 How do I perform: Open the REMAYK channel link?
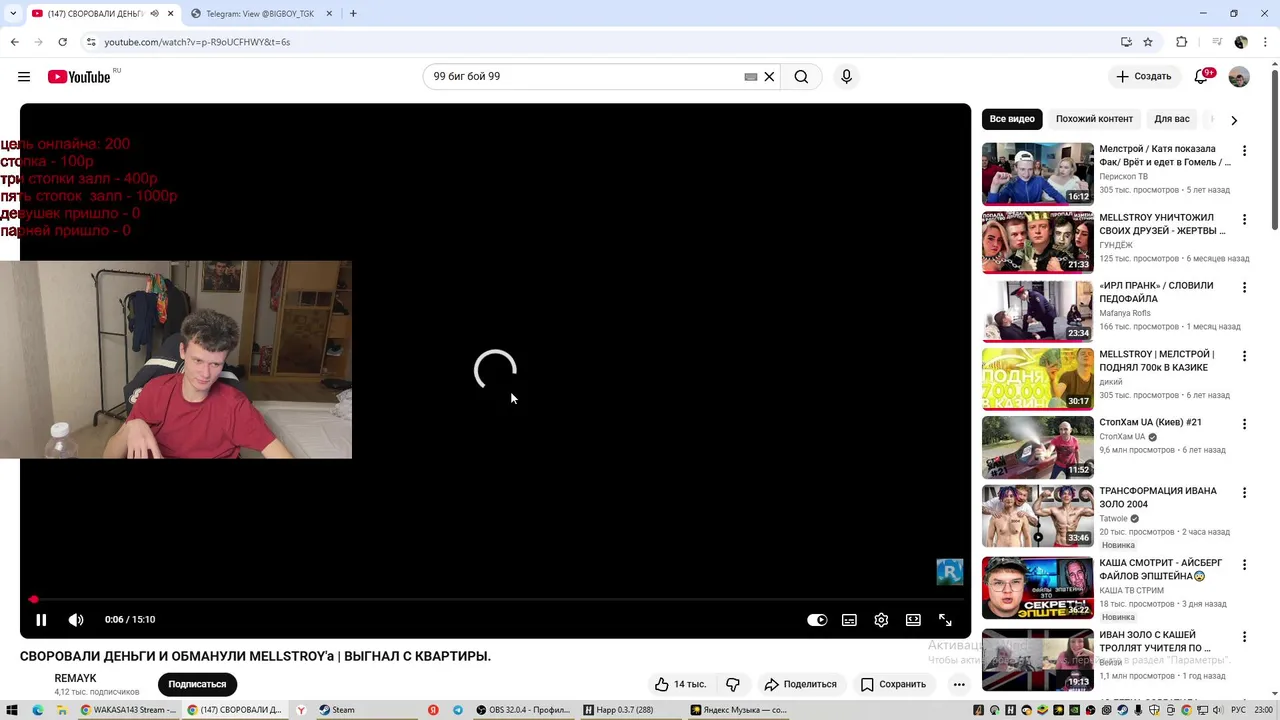coord(75,679)
